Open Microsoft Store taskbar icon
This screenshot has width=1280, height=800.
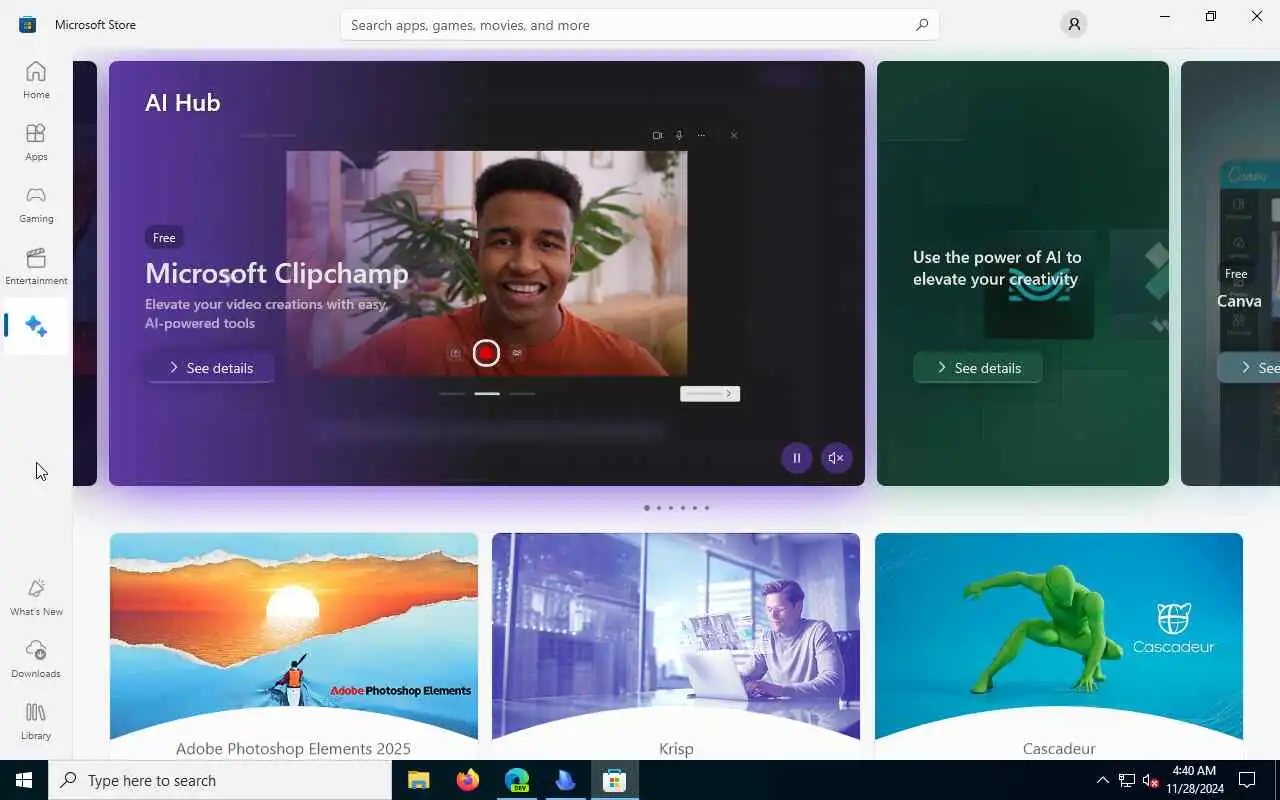(x=614, y=780)
